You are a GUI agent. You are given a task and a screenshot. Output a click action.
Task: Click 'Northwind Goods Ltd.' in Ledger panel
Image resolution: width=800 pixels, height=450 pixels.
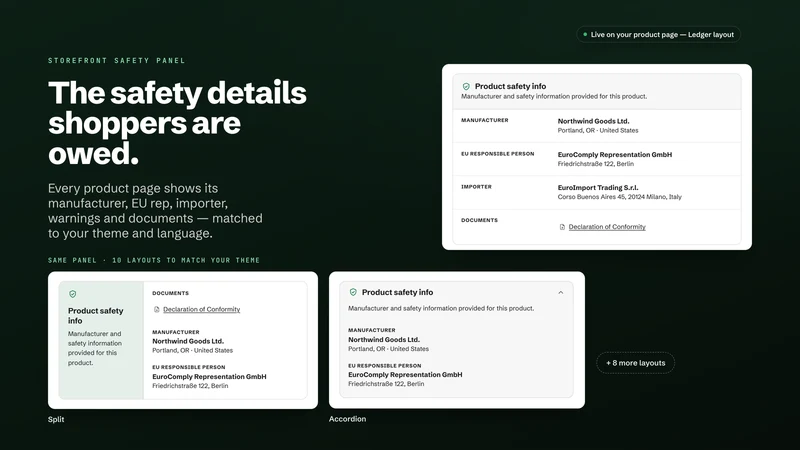pyautogui.click(x=593, y=121)
